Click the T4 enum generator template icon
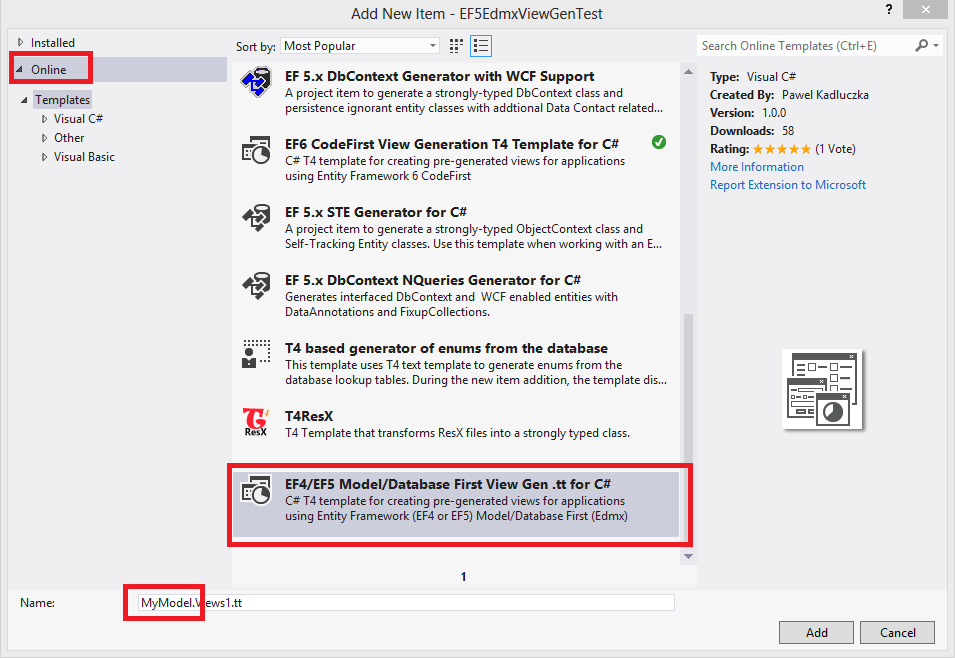Viewport: 955px width, 658px height. point(257,354)
